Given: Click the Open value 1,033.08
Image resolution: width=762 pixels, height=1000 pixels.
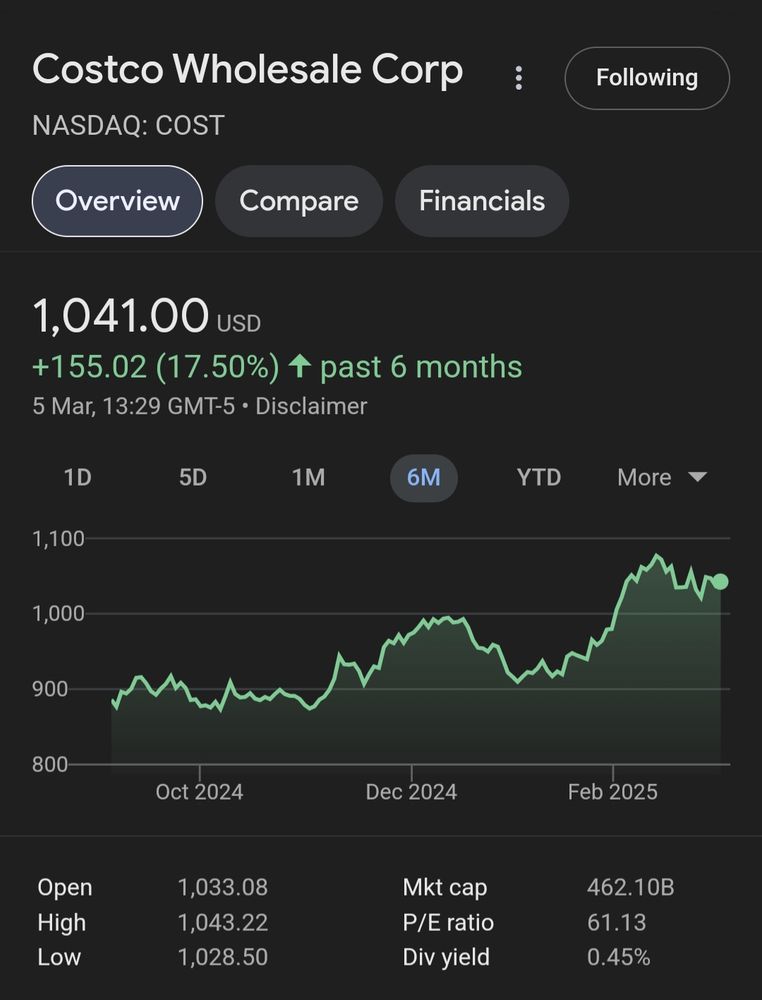Looking at the screenshot, I should point(223,887).
